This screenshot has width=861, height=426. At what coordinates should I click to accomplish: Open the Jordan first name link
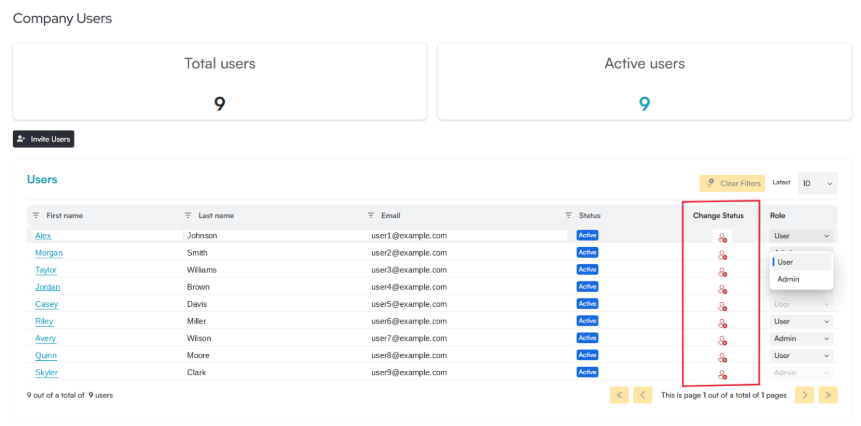(x=48, y=287)
